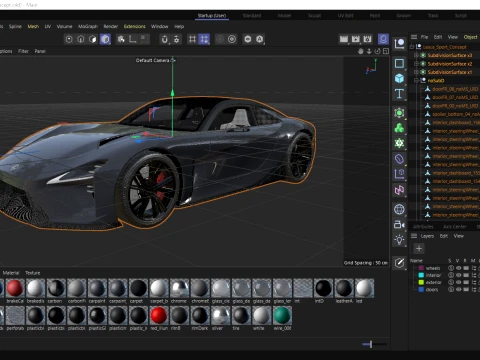480x360 pixels.
Task: Open Edit Render Settings clapperboard gear icon
Action: tap(368, 39)
